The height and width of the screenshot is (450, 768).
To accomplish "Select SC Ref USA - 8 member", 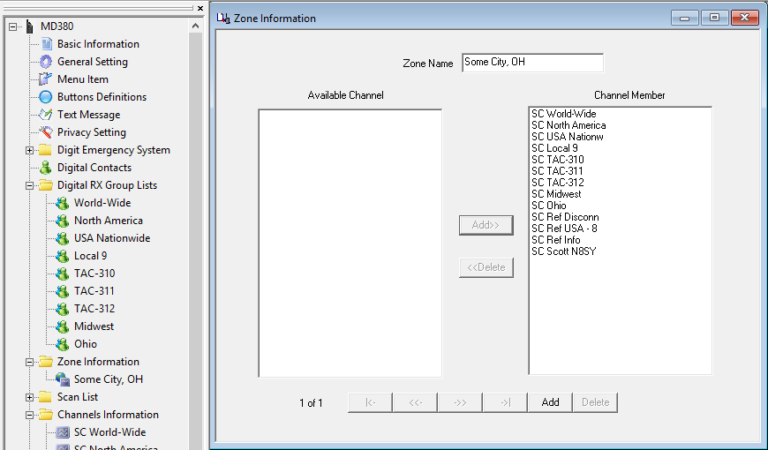I will tap(564, 228).
